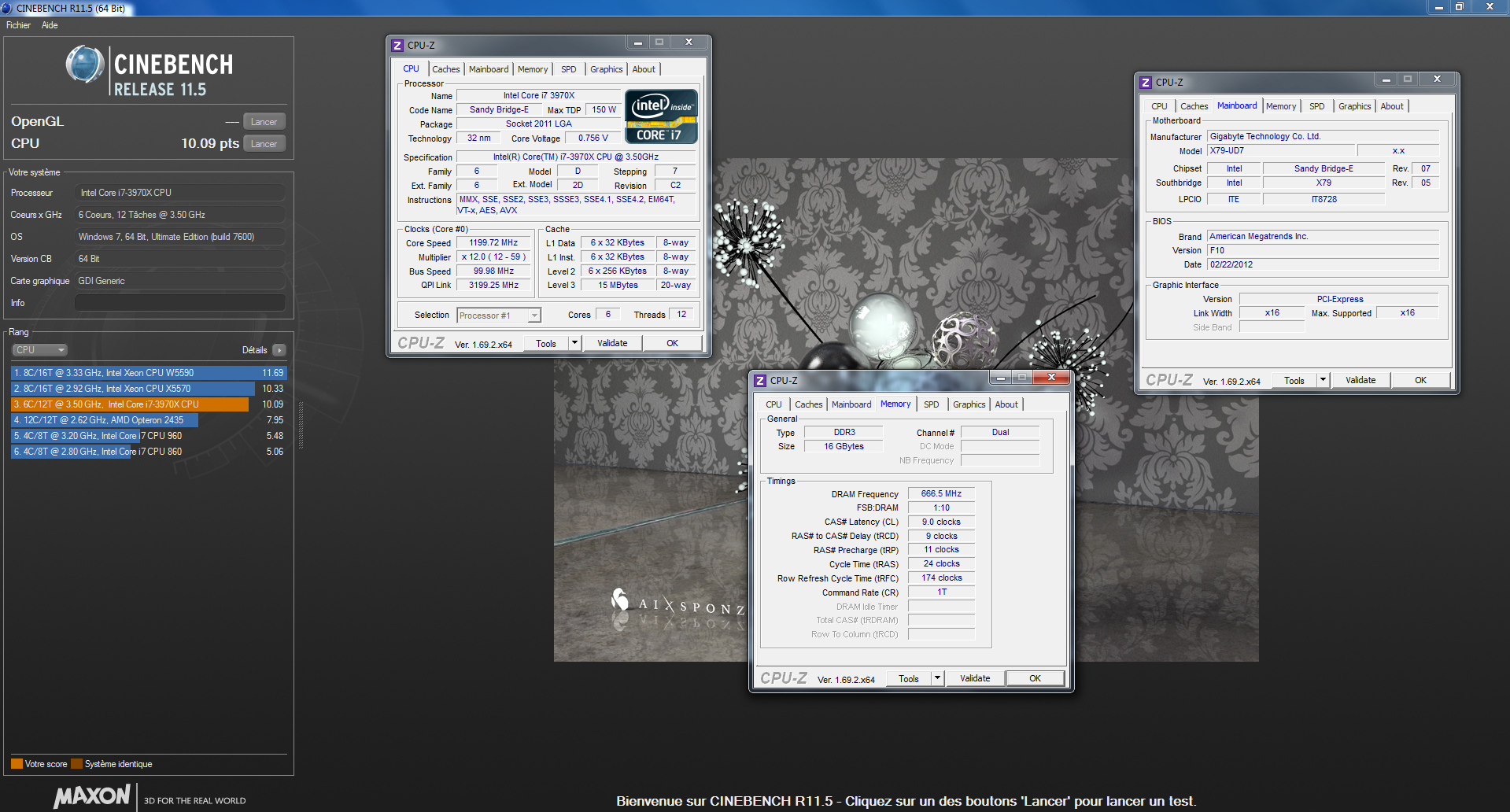Viewport: 1510px width, 812px height.
Task: Click the BIOS Version F10 field
Action: point(1323,250)
